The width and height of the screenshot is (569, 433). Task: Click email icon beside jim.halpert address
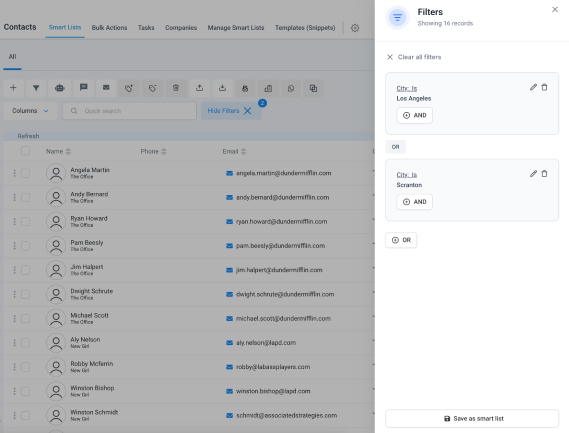[229, 270]
